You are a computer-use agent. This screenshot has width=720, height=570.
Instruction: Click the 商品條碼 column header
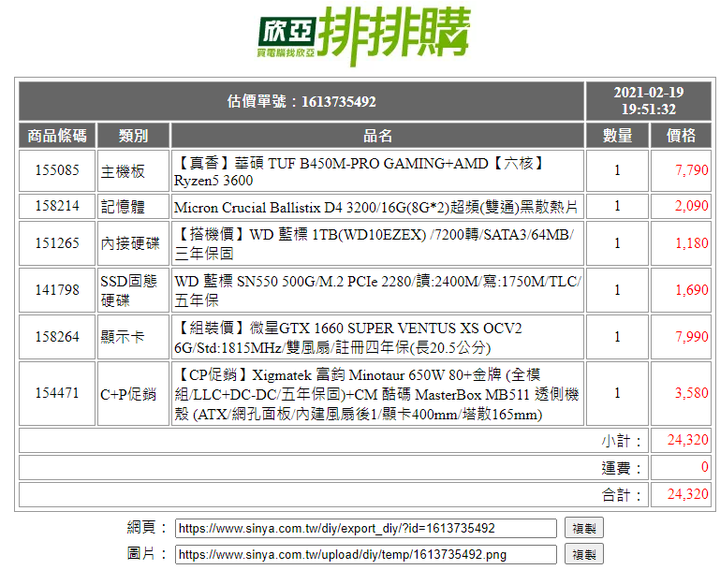coord(57,135)
